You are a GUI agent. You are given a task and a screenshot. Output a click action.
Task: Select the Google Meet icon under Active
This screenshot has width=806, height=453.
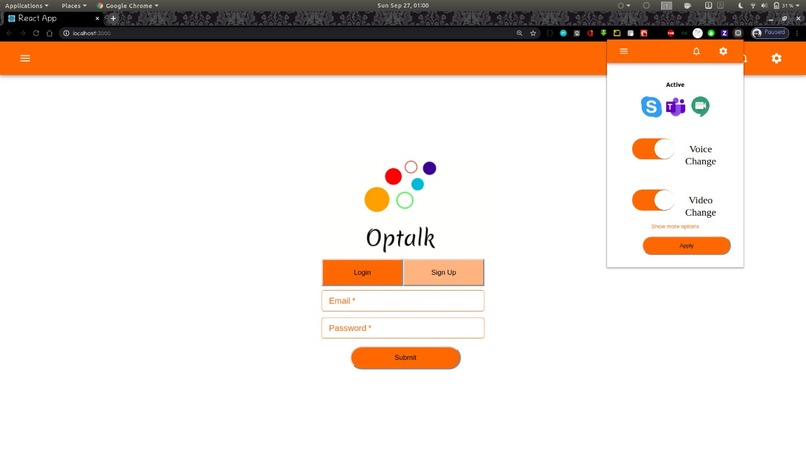point(700,106)
